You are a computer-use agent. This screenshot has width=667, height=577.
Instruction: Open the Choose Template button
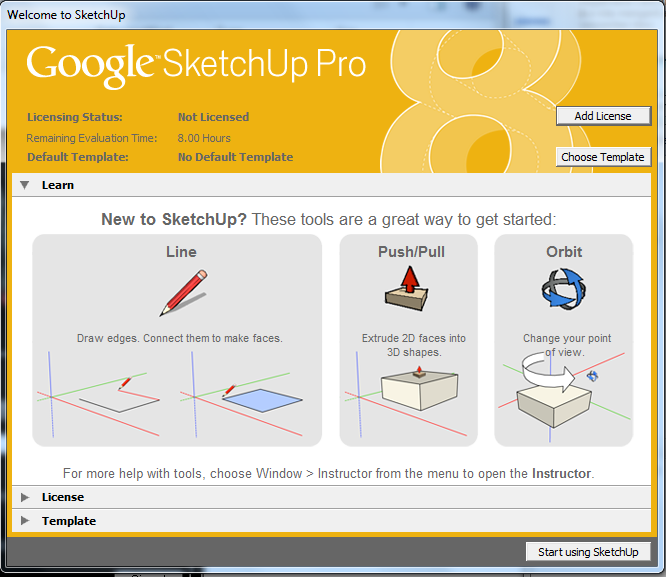pyautogui.click(x=603, y=157)
